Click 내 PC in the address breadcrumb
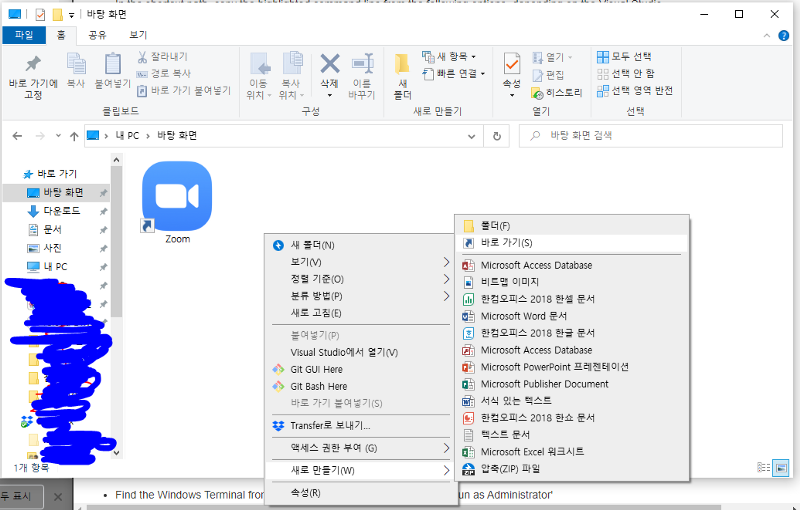 tap(127, 136)
